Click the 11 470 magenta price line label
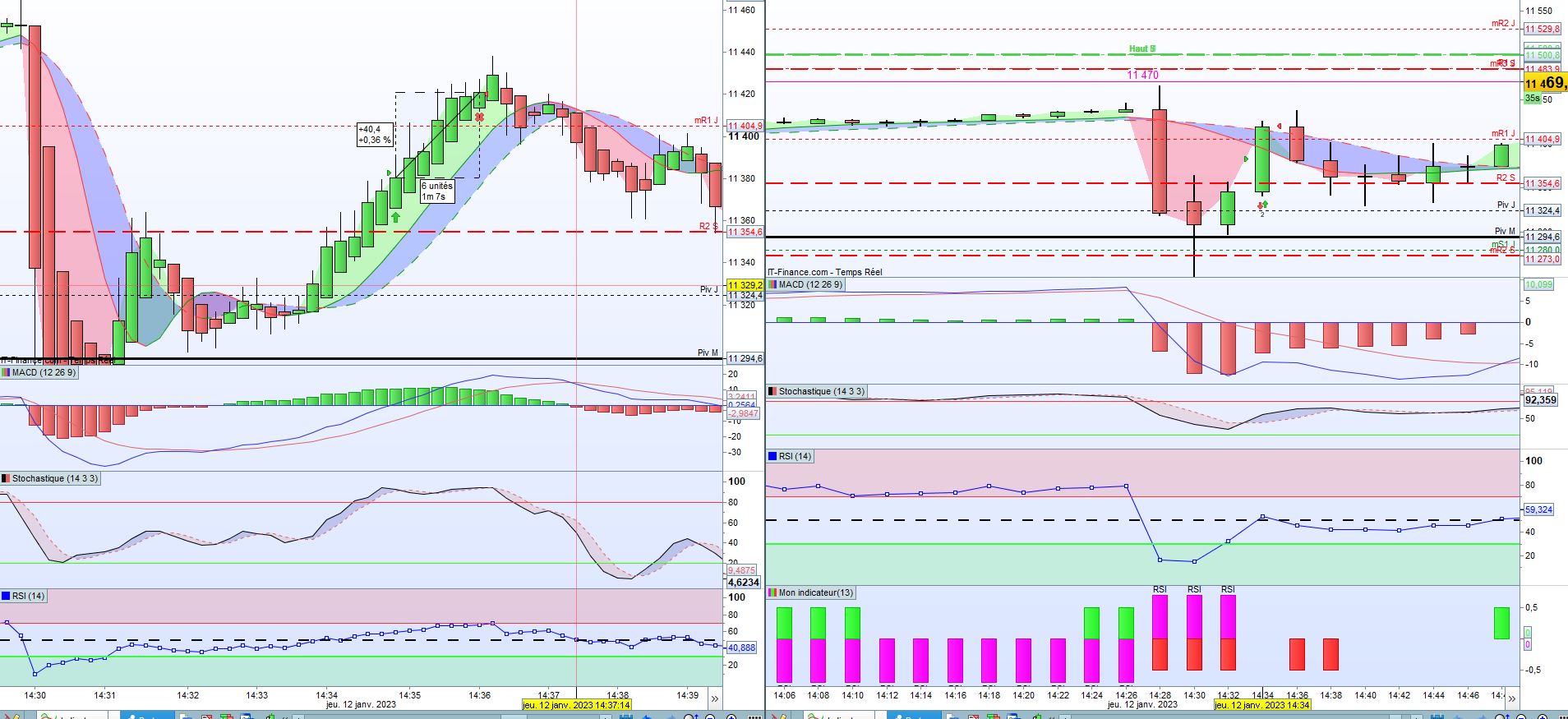 (x=1142, y=75)
